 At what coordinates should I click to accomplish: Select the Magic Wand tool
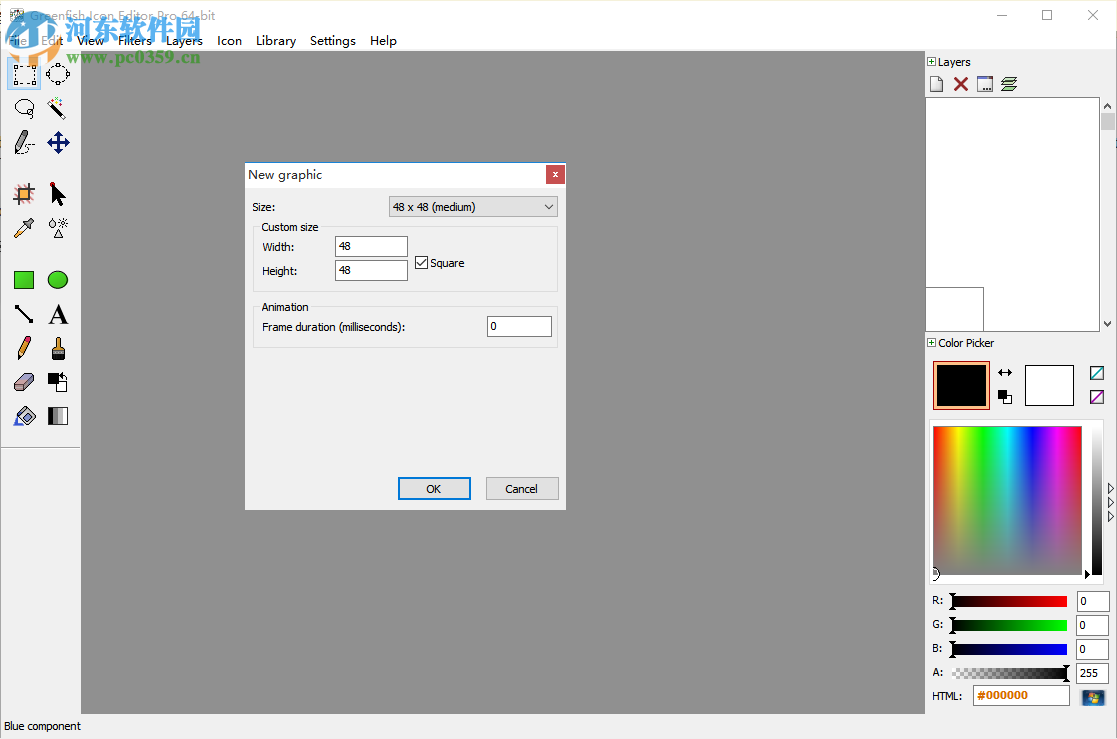[x=58, y=108]
